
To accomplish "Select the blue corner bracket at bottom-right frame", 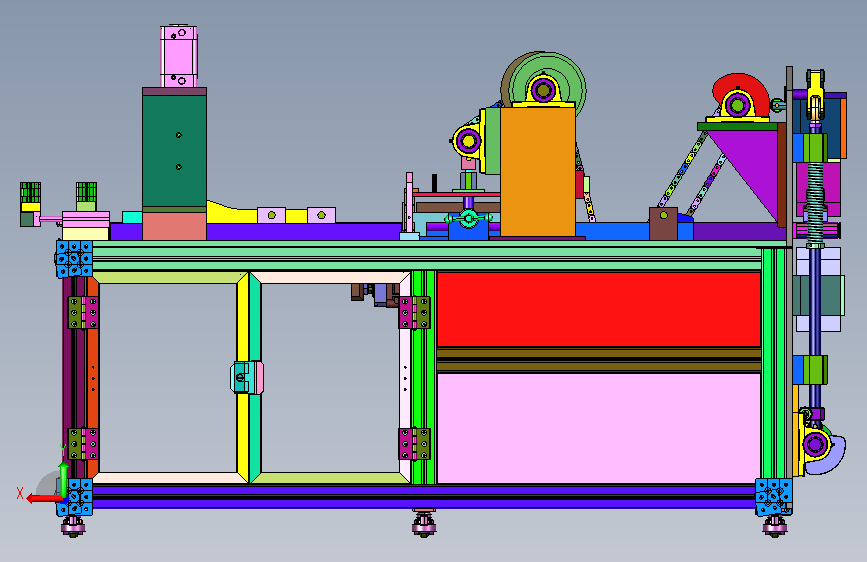I will [774, 497].
